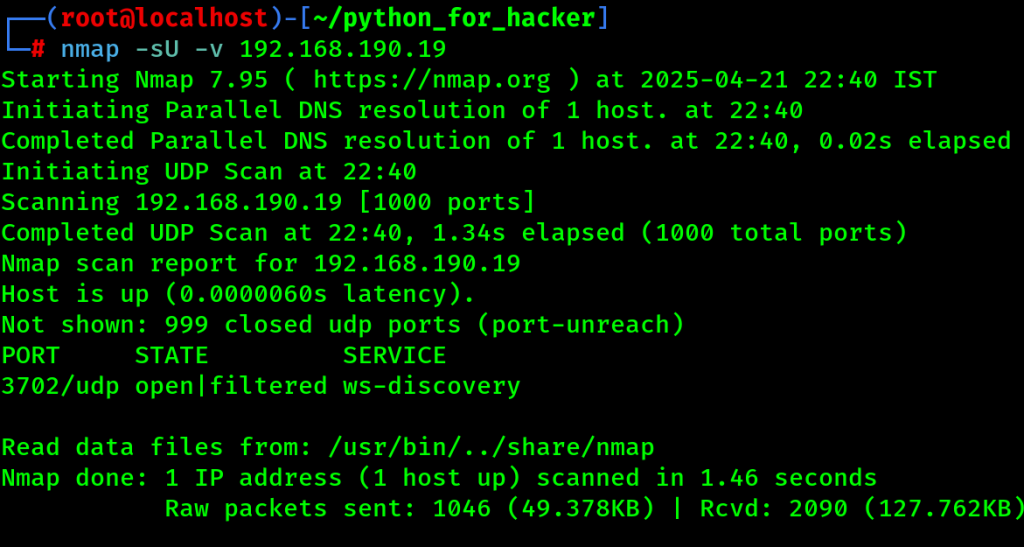The image size is (1024, 547).
Task: Click the root@localhost prompt text
Action: coord(164,18)
